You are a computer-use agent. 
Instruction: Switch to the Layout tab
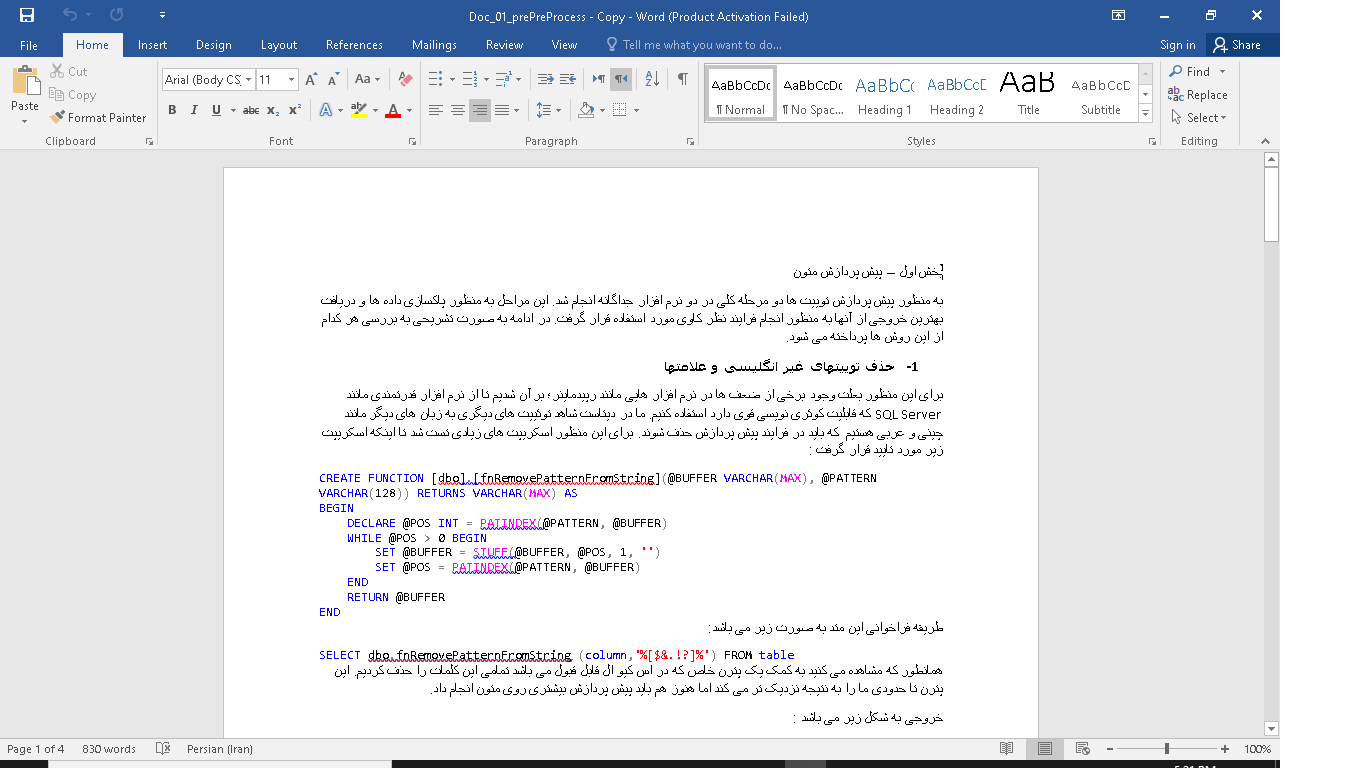click(279, 45)
